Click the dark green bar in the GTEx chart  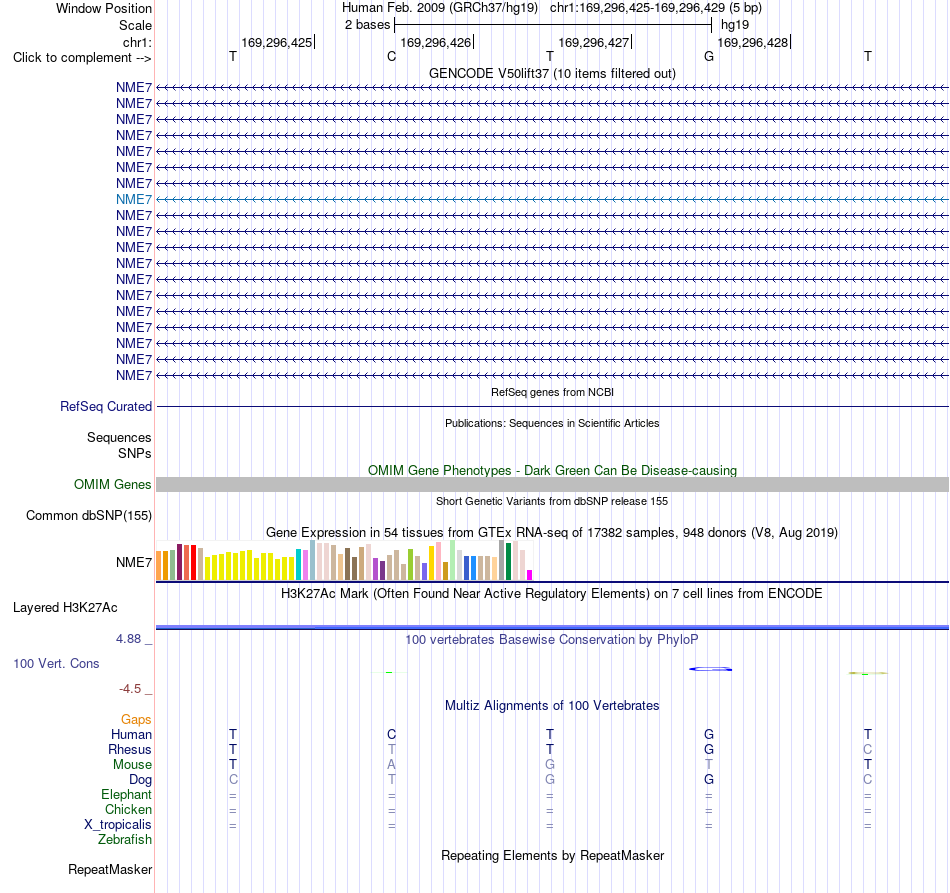pyautogui.click(x=509, y=562)
